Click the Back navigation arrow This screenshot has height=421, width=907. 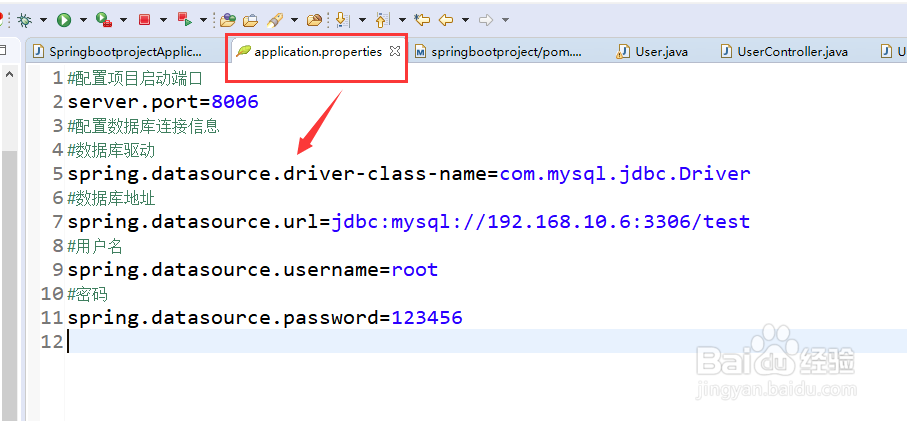[x=445, y=20]
